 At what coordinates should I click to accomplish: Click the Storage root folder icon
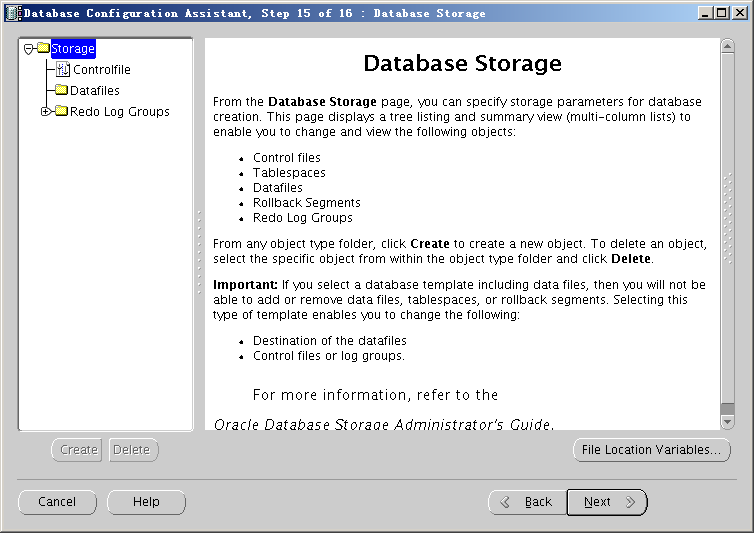tap(43, 49)
